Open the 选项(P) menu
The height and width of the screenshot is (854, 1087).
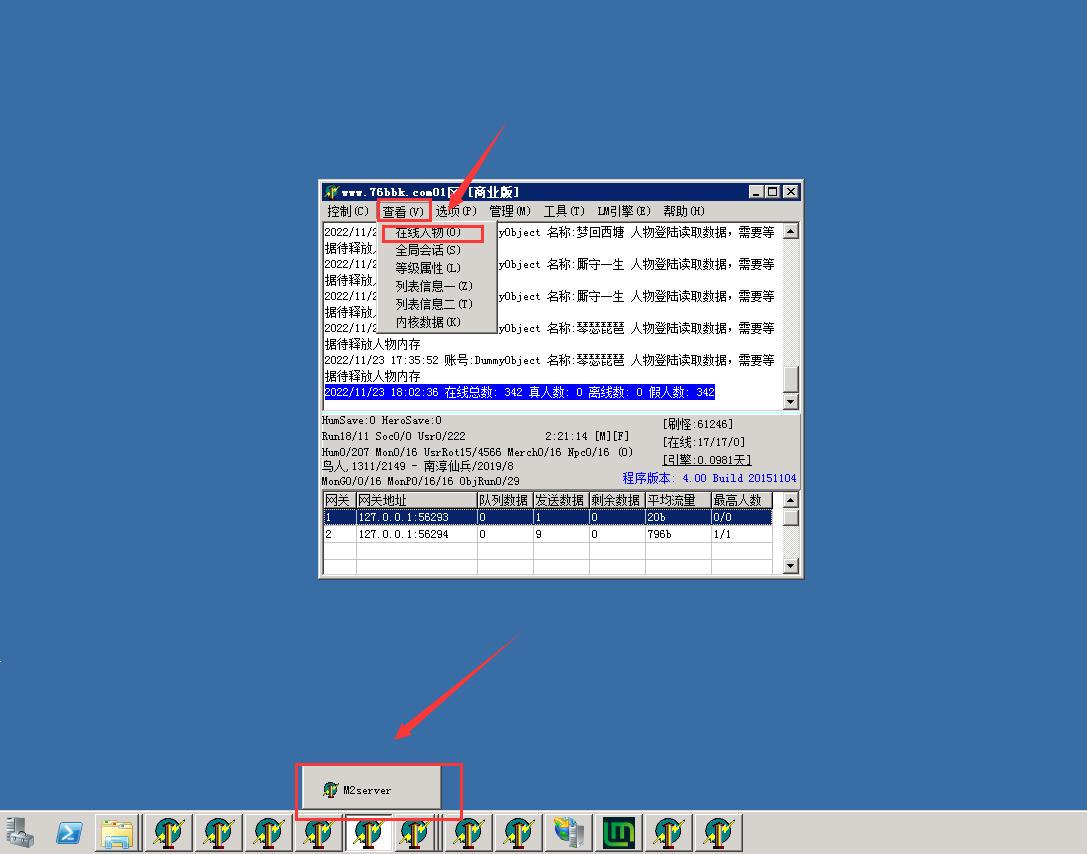click(x=455, y=211)
